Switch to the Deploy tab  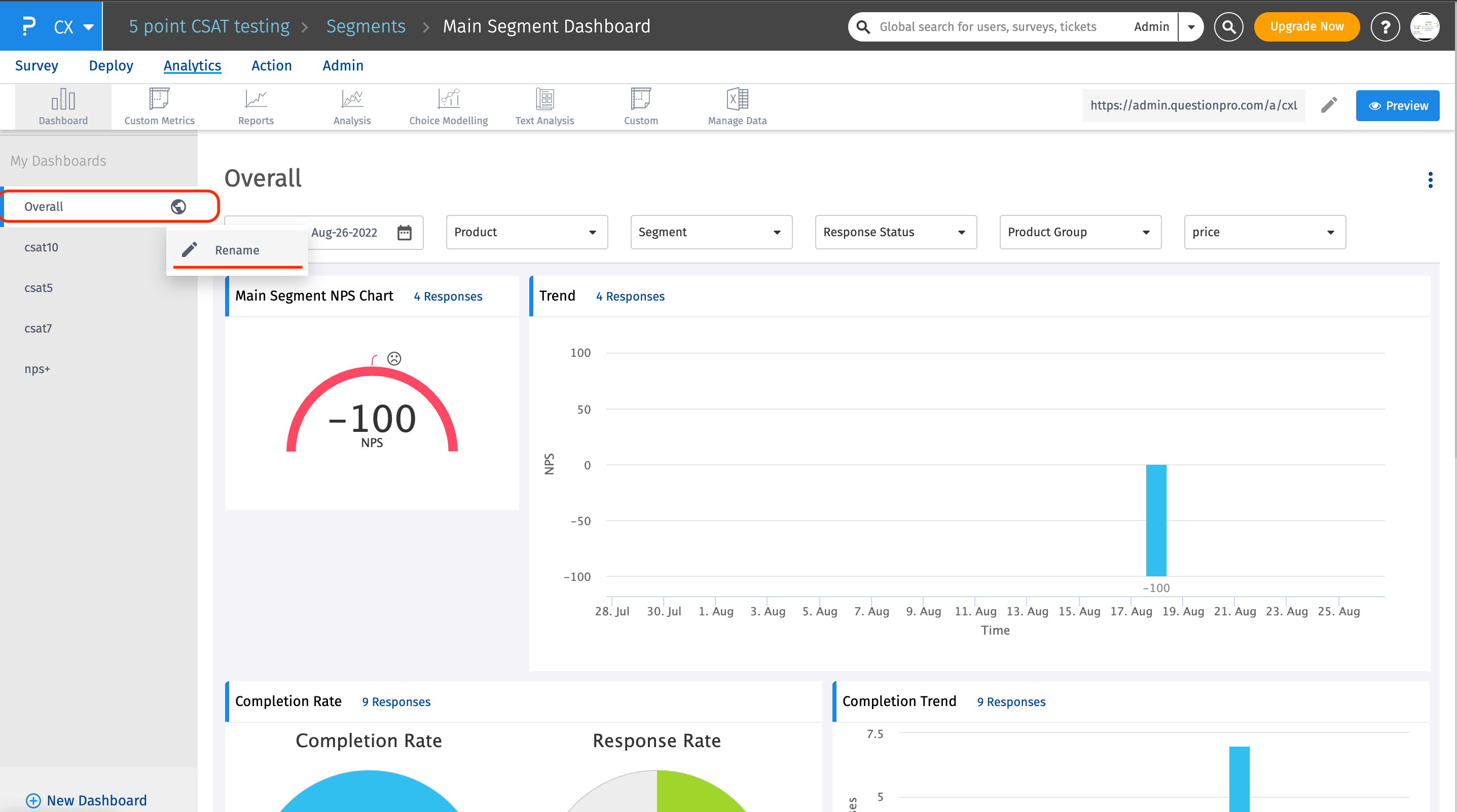pos(111,65)
